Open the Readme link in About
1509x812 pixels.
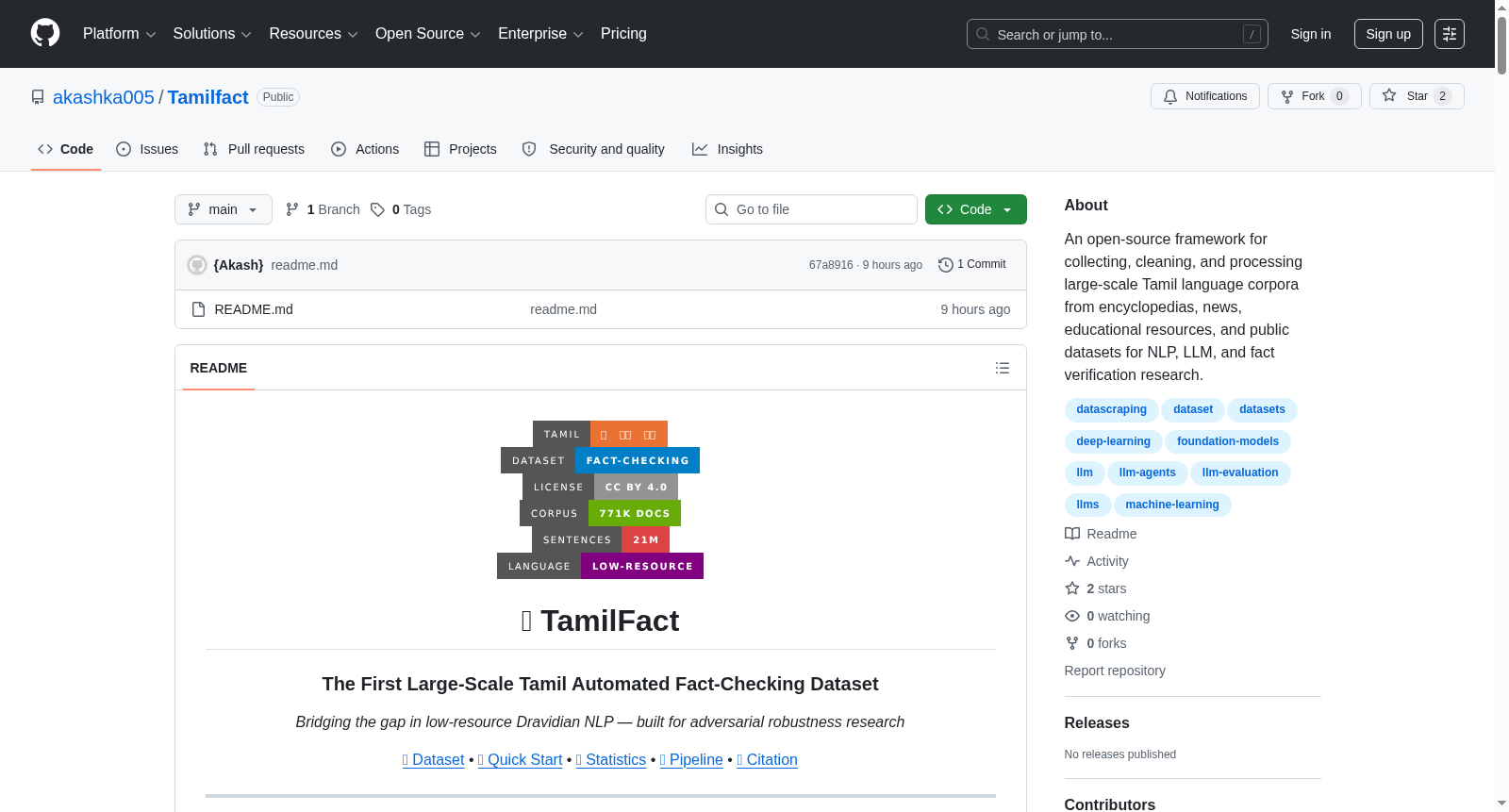1101,534
